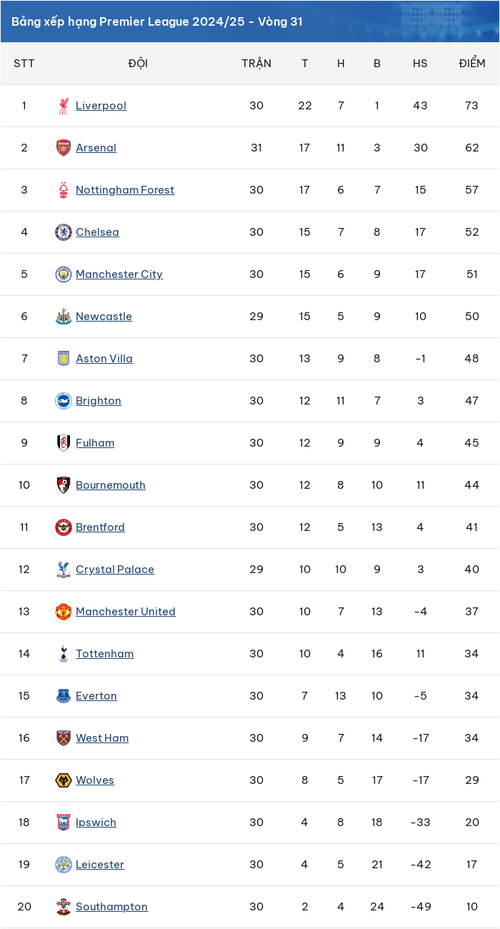Open the Nottingham Forest team link
The height and width of the screenshot is (929, 500).
pyautogui.click(x=125, y=190)
